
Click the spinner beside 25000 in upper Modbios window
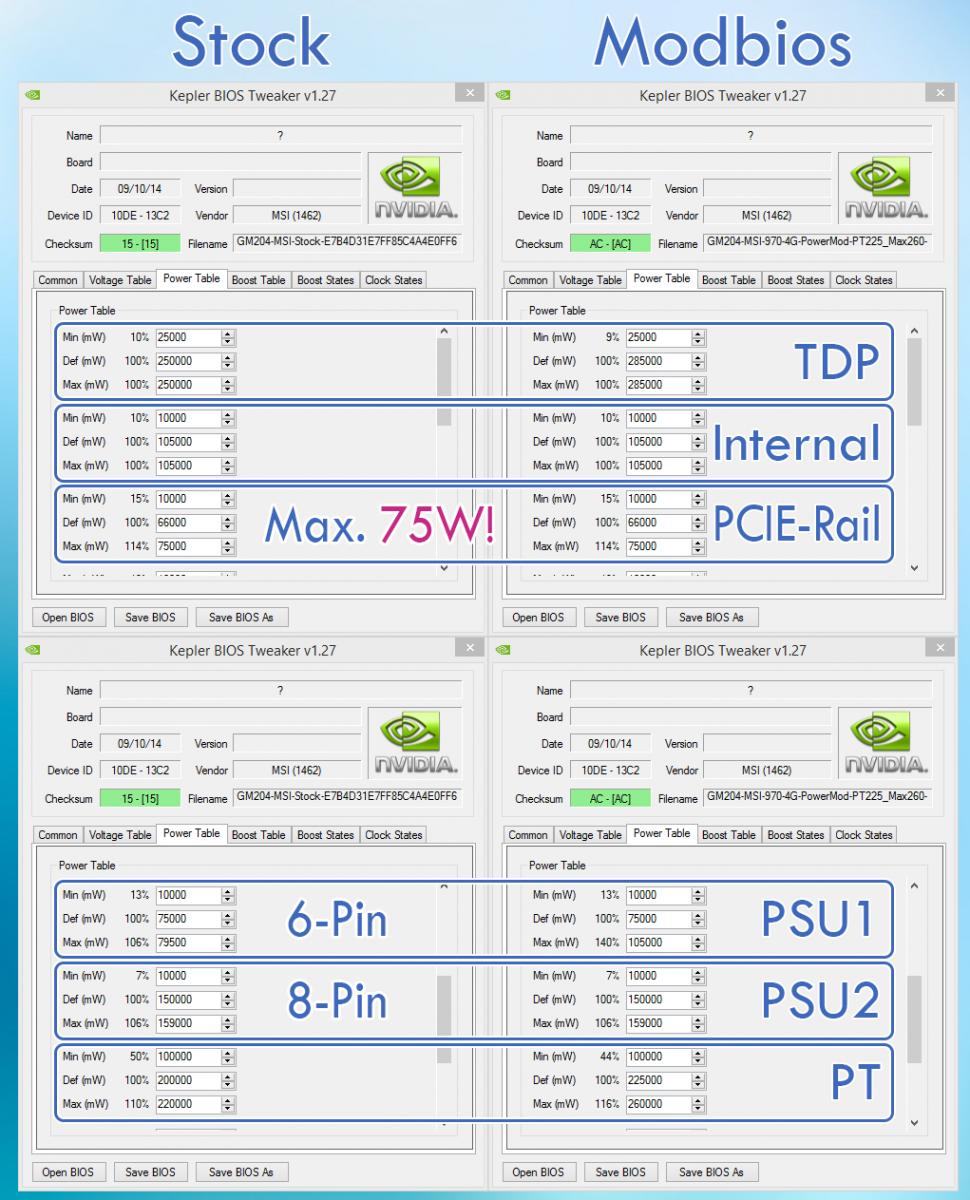(699, 338)
